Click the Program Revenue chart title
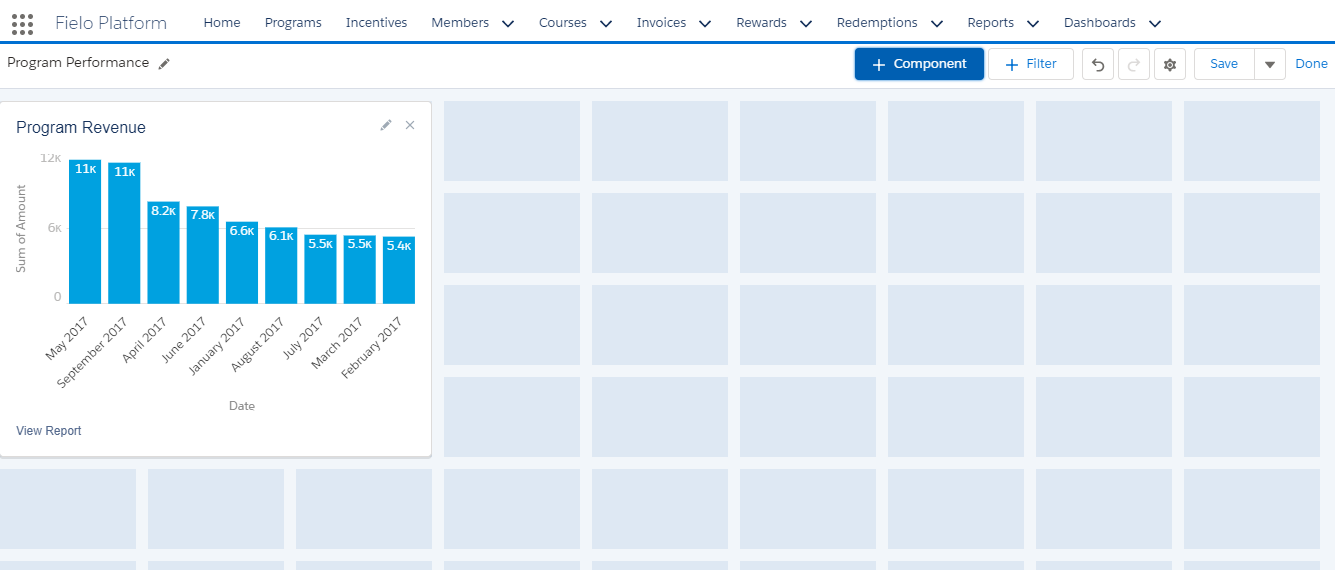Viewport: 1335px width, 570px height. 81,127
